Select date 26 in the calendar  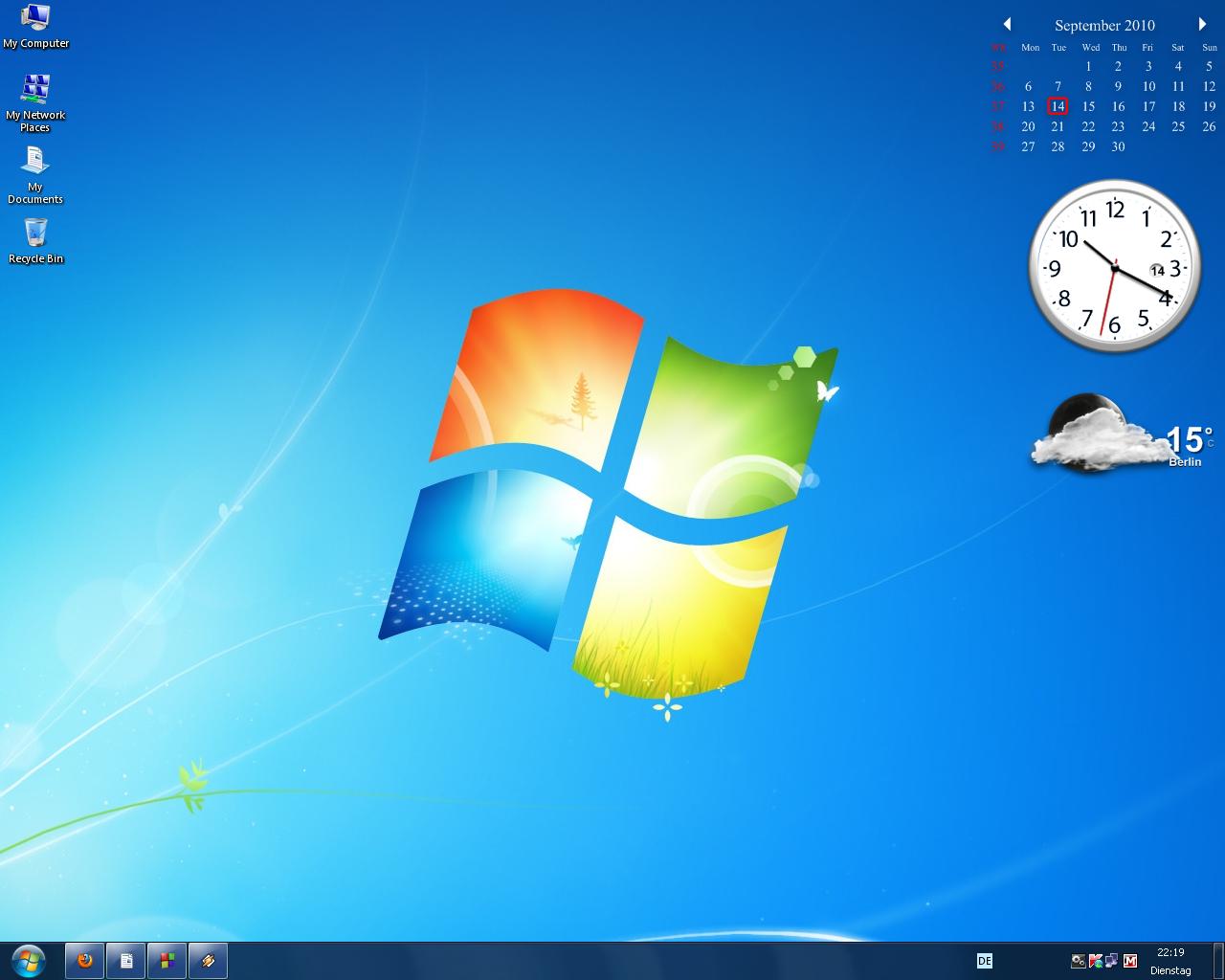point(1209,126)
